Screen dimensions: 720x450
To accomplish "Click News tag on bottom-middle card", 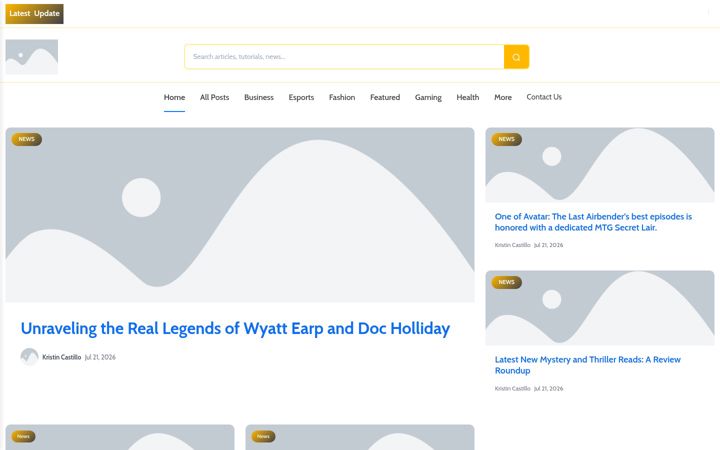I will click(x=263, y=436).
